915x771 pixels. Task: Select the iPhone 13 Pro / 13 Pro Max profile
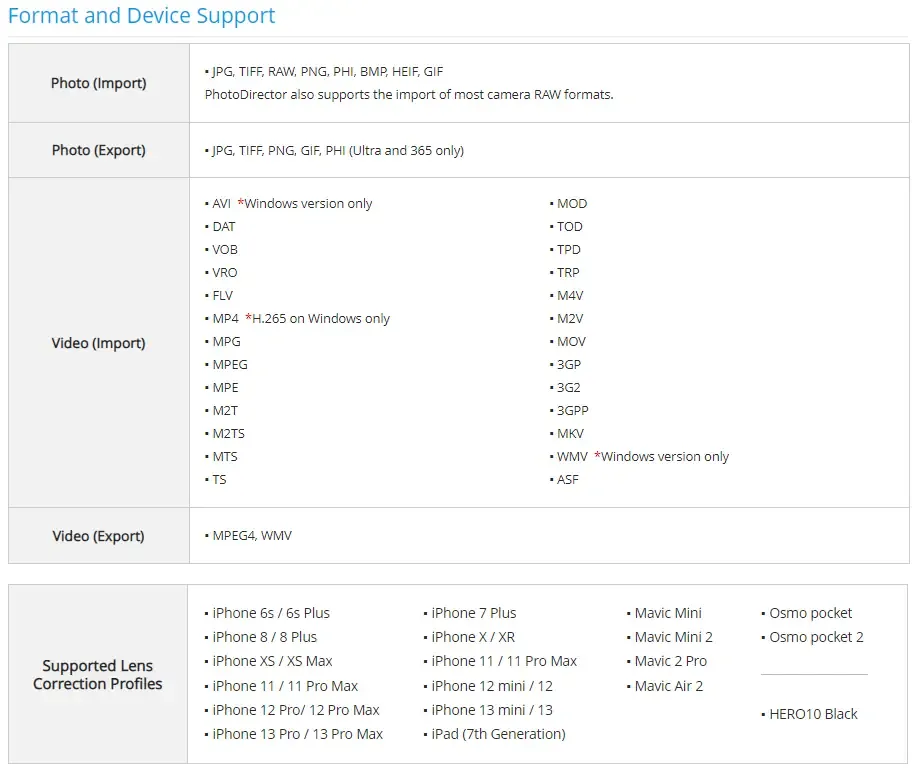pos(297,735)
